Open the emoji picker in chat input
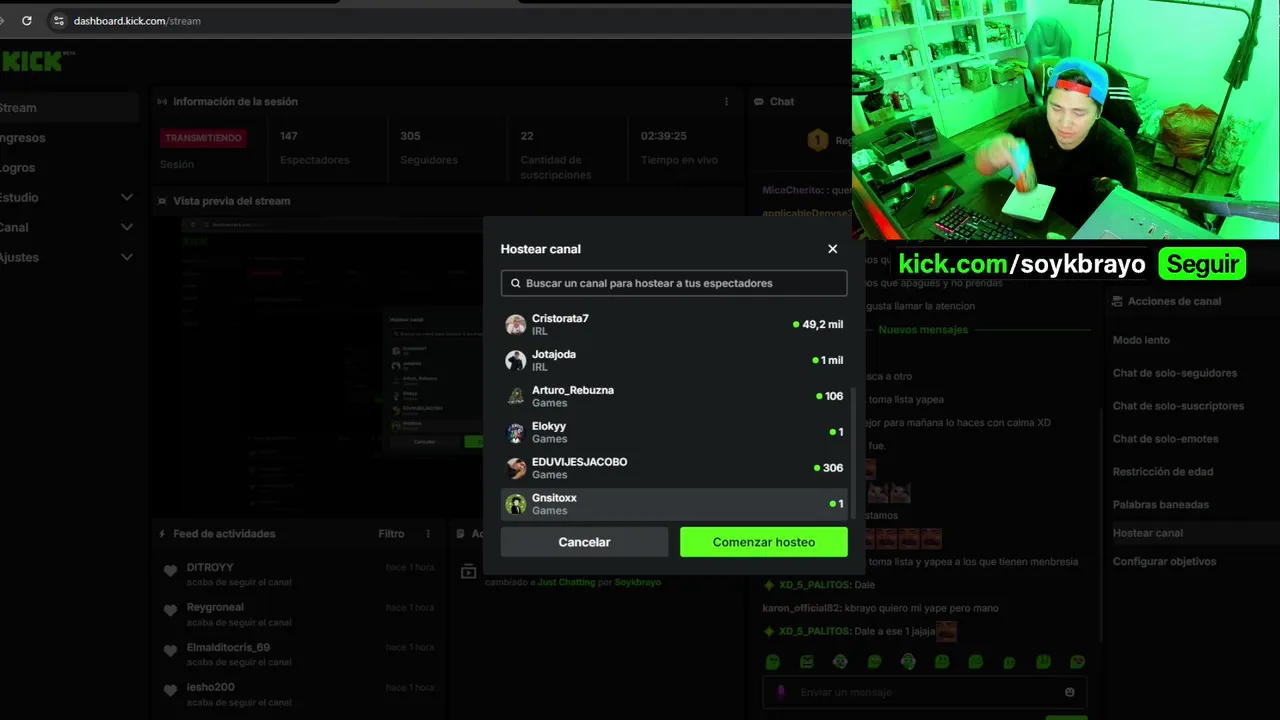 [x=1070, y=692]
